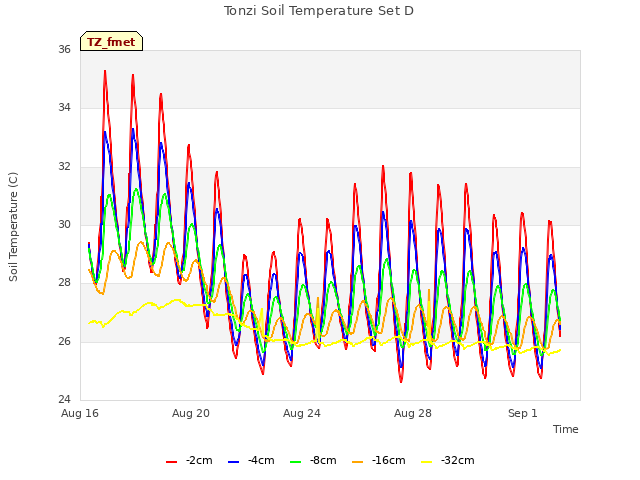Toggle the -8cm legend entry
The width and height of the screenshot is (640, 480).
(x=313, y=460)
